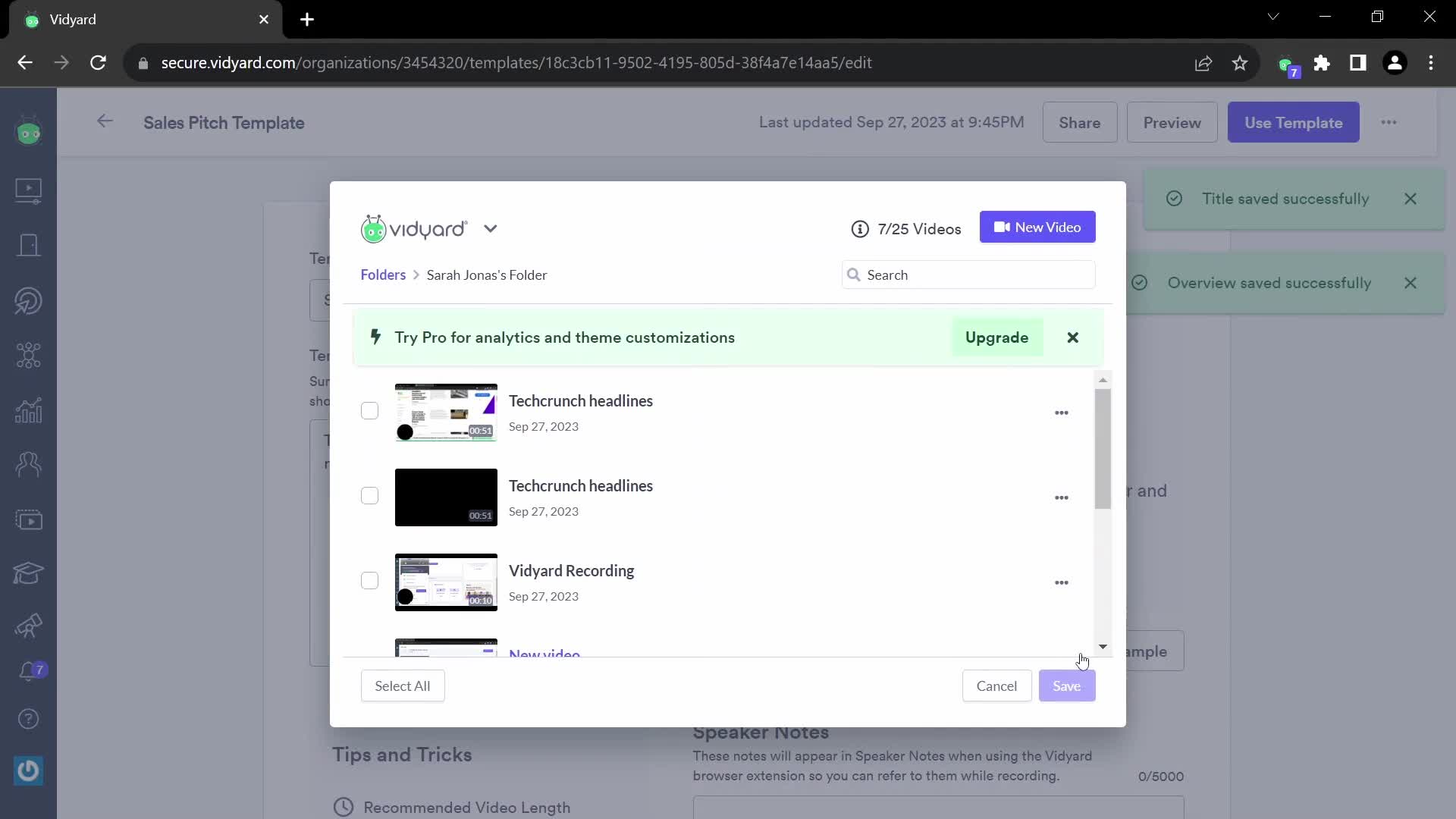Bookmark this page with the star icon
Viewport: 1456px width, 819px height.
tap(1240, 63)
